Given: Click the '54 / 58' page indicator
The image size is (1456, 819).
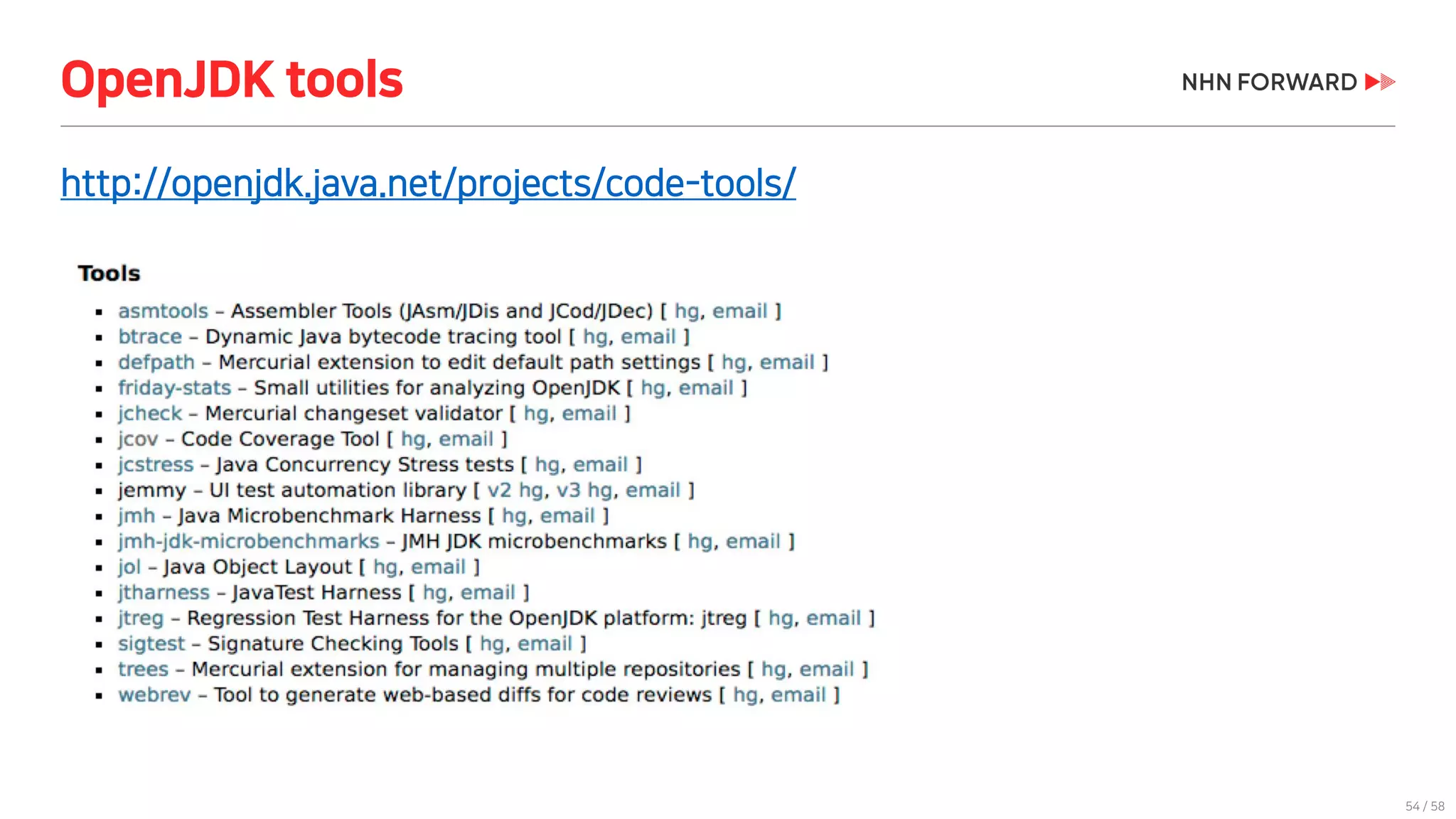Looking at the screenshot, I should [x=1425, y=806].
